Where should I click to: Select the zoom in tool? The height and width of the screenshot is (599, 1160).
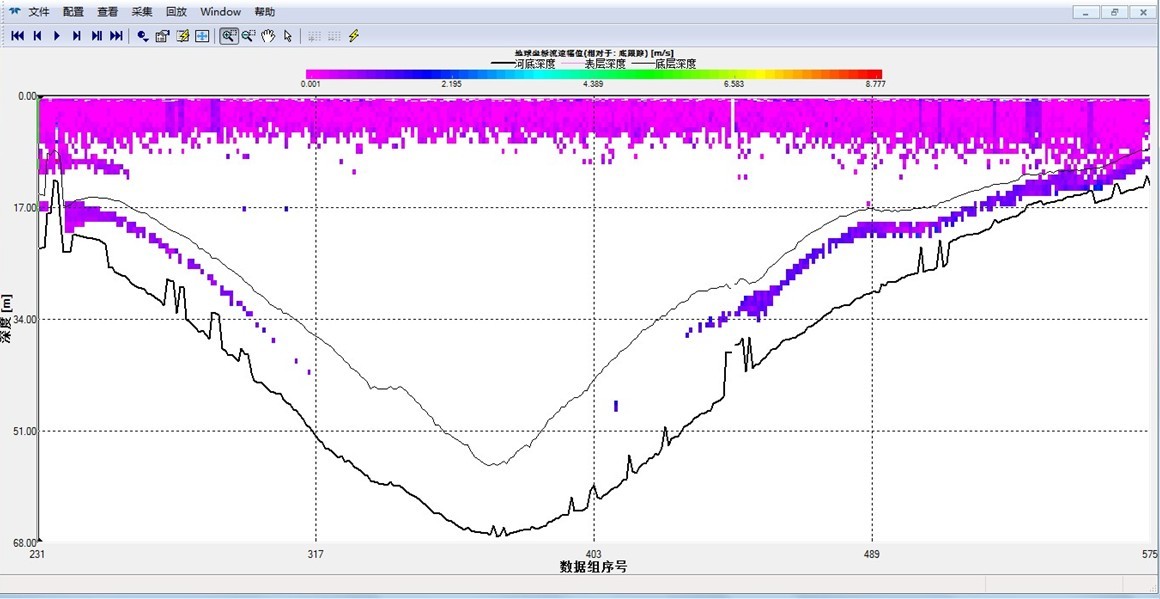[x=229, y=36]
